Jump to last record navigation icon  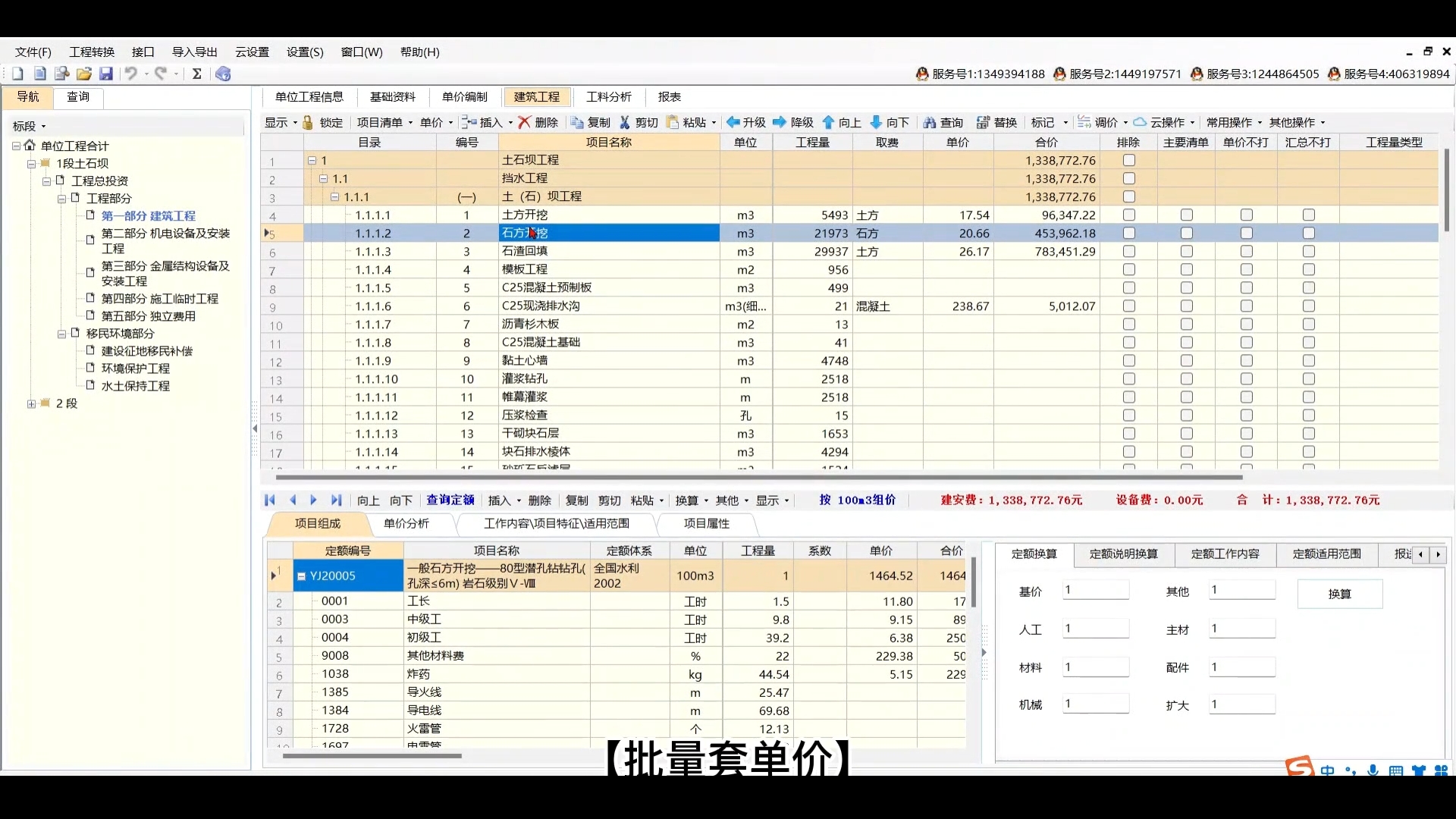coord(336,500)
